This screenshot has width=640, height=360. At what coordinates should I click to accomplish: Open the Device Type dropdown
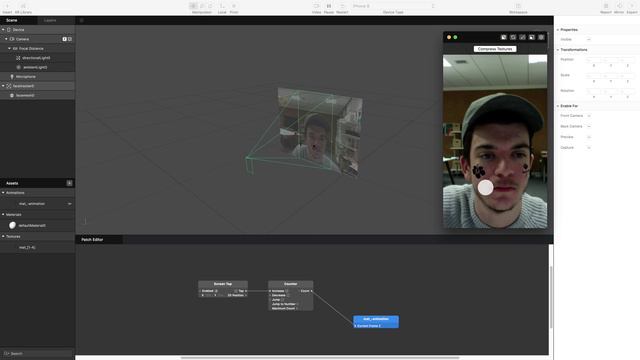[x=393, y=6]
